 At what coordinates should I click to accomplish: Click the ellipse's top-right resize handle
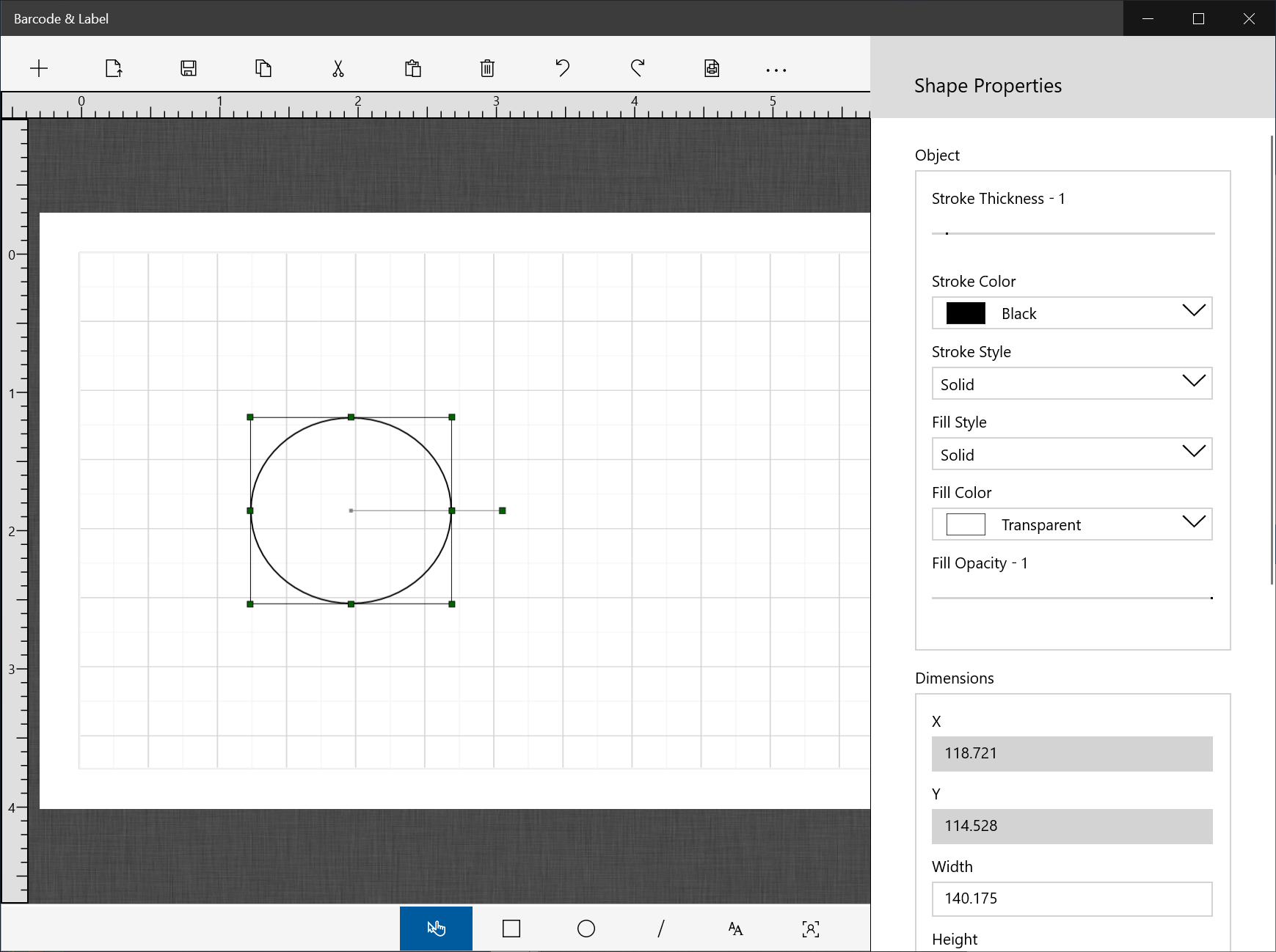[452, 417]
